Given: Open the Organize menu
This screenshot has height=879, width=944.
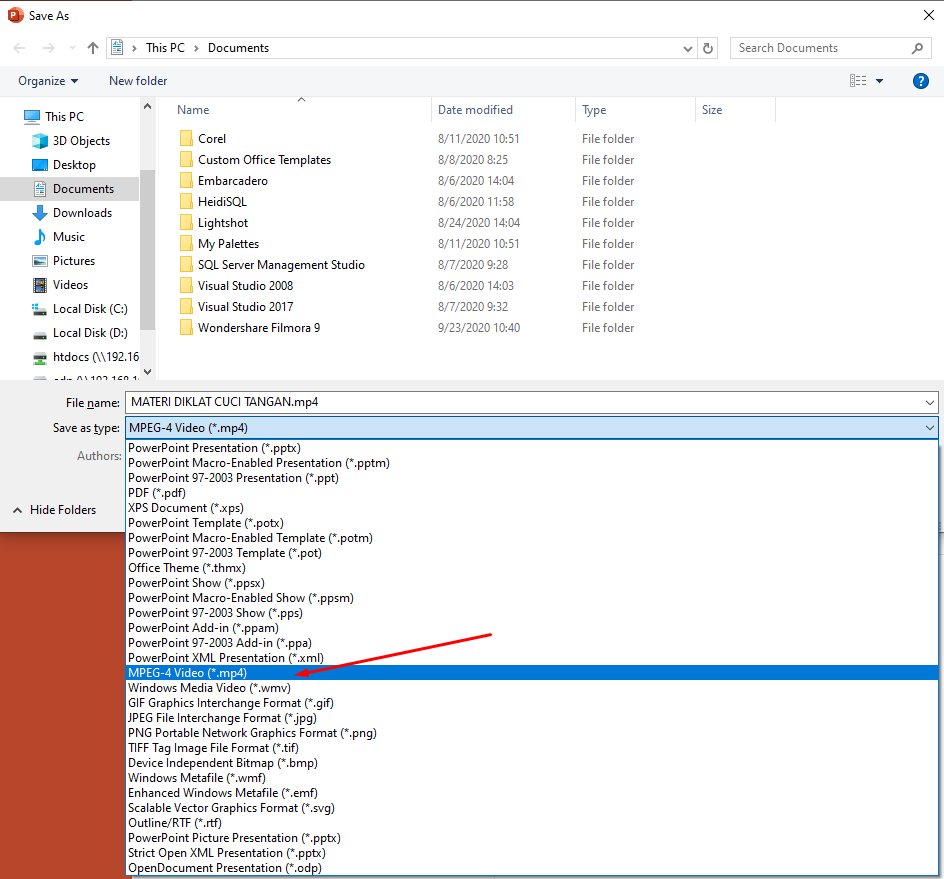Looking at the screenshot, I should (48, 81).
